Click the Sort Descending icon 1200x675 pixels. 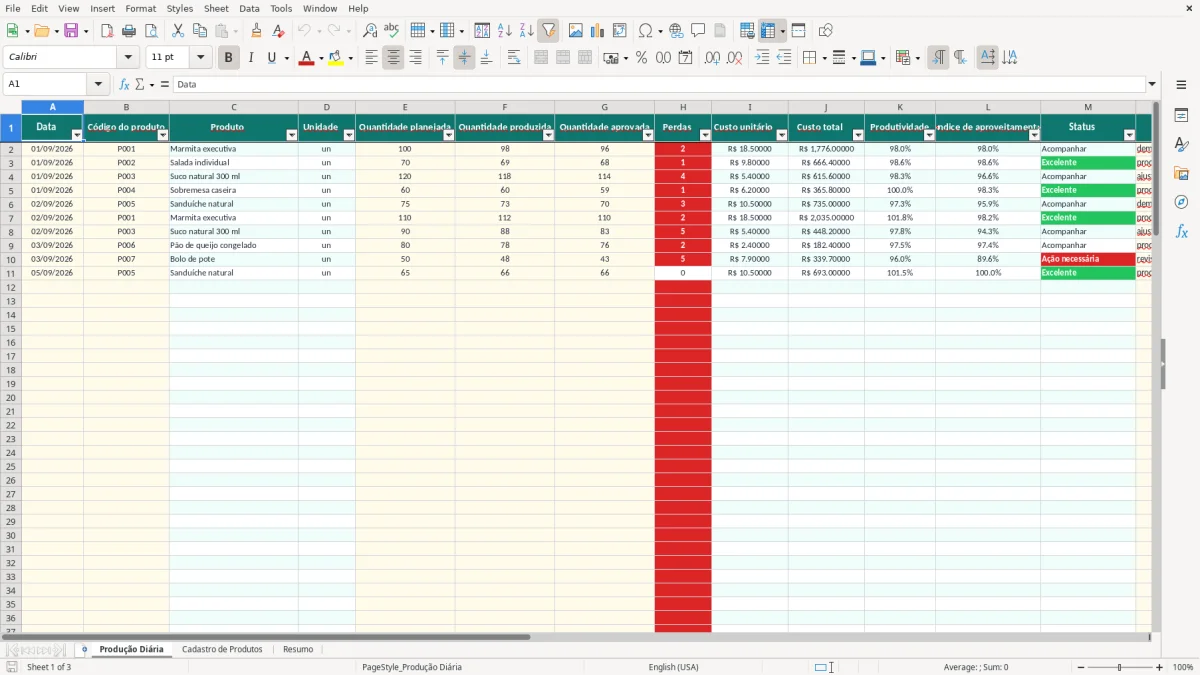(x=526, y=31)
